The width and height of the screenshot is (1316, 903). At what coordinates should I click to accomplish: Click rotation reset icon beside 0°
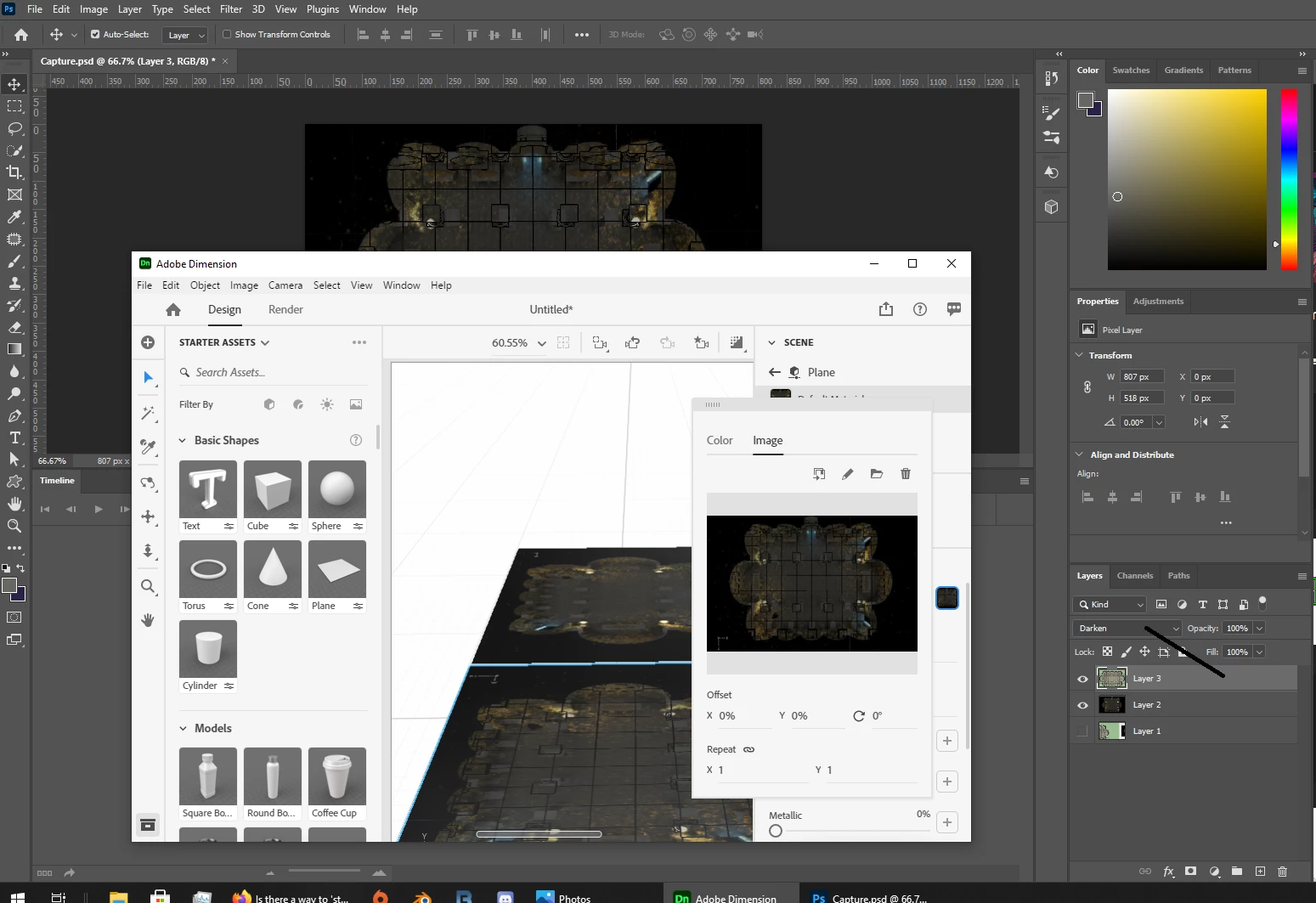[859, 716]
